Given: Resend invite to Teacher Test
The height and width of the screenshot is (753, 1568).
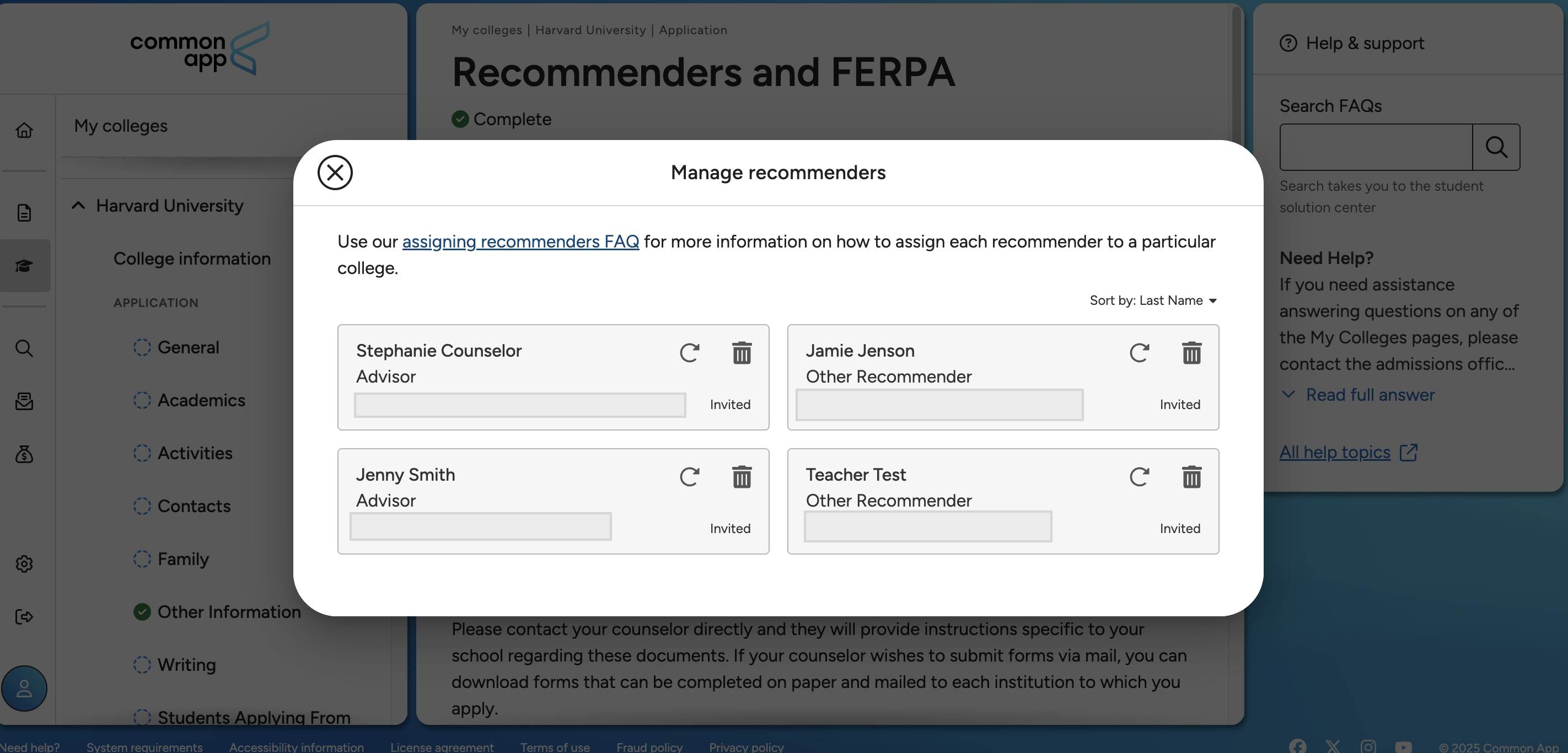Looking at the screenshot, I should click(x=1139, y=477).
